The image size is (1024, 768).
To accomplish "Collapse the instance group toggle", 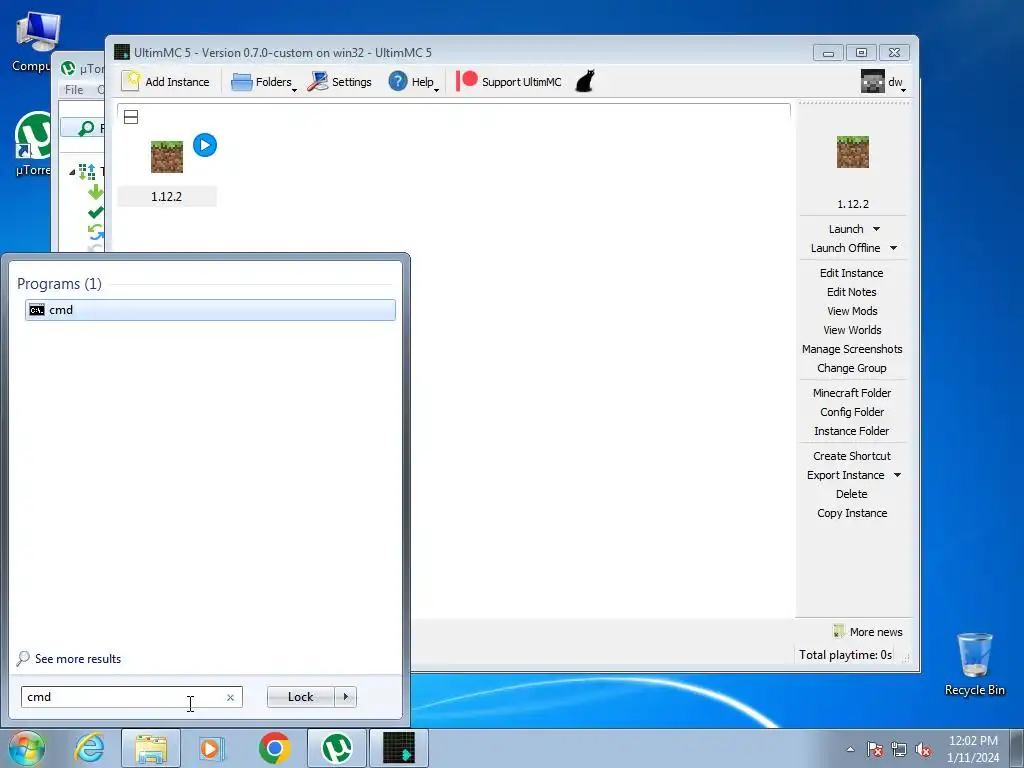I will [x=131, y=117].
